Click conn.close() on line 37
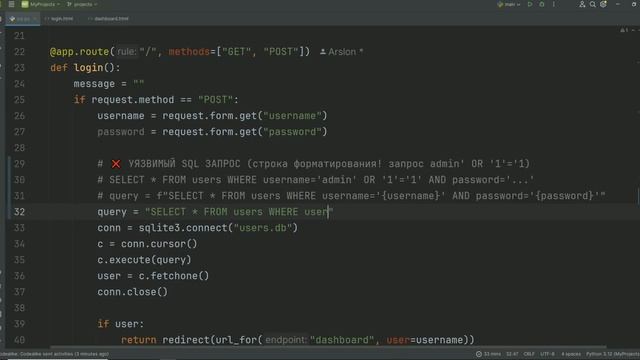Image resolution: width=640 pixels, height=360 pixels. [132, 292]
